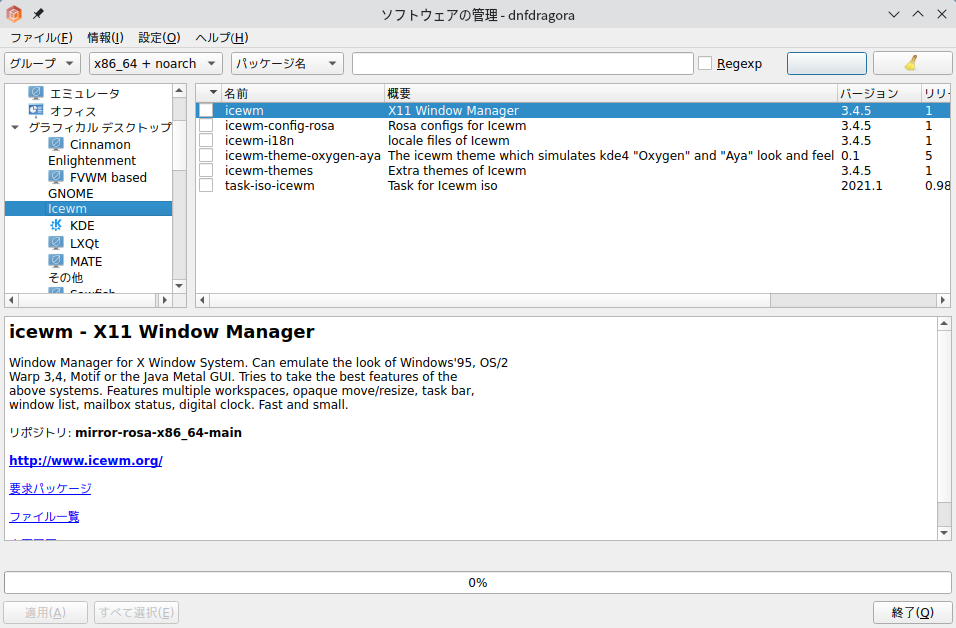Check the box for task-iso-icewm
This screenshot has height=628, width=956.
tap(206, 185)
